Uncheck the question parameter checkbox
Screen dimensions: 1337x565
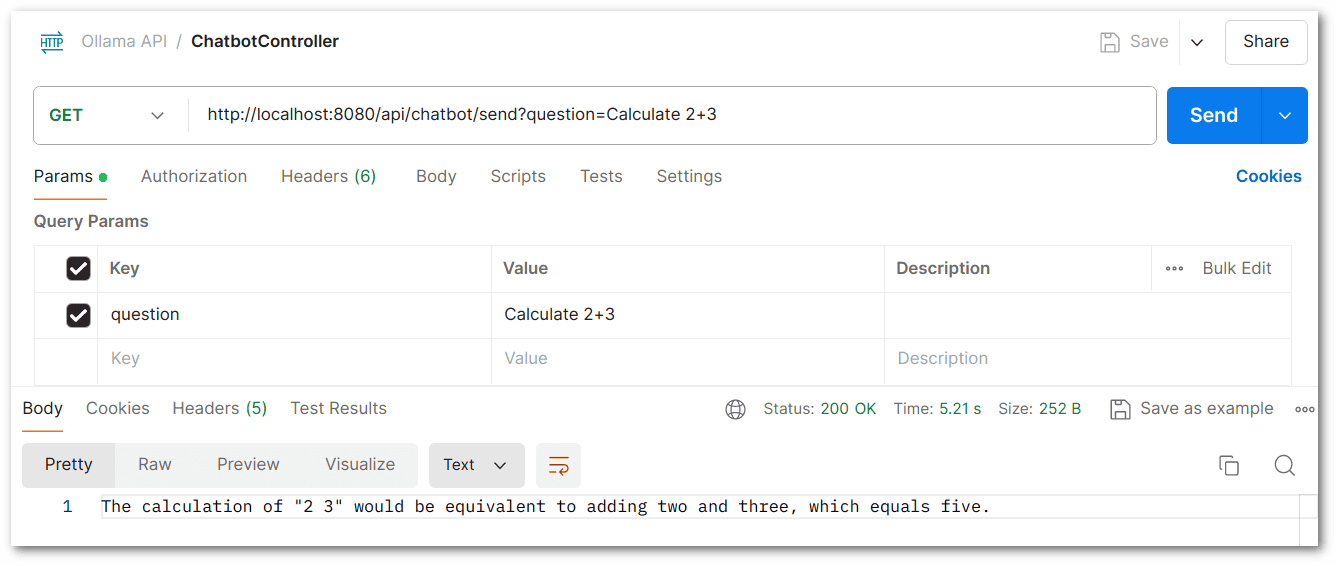click(78, 315)
